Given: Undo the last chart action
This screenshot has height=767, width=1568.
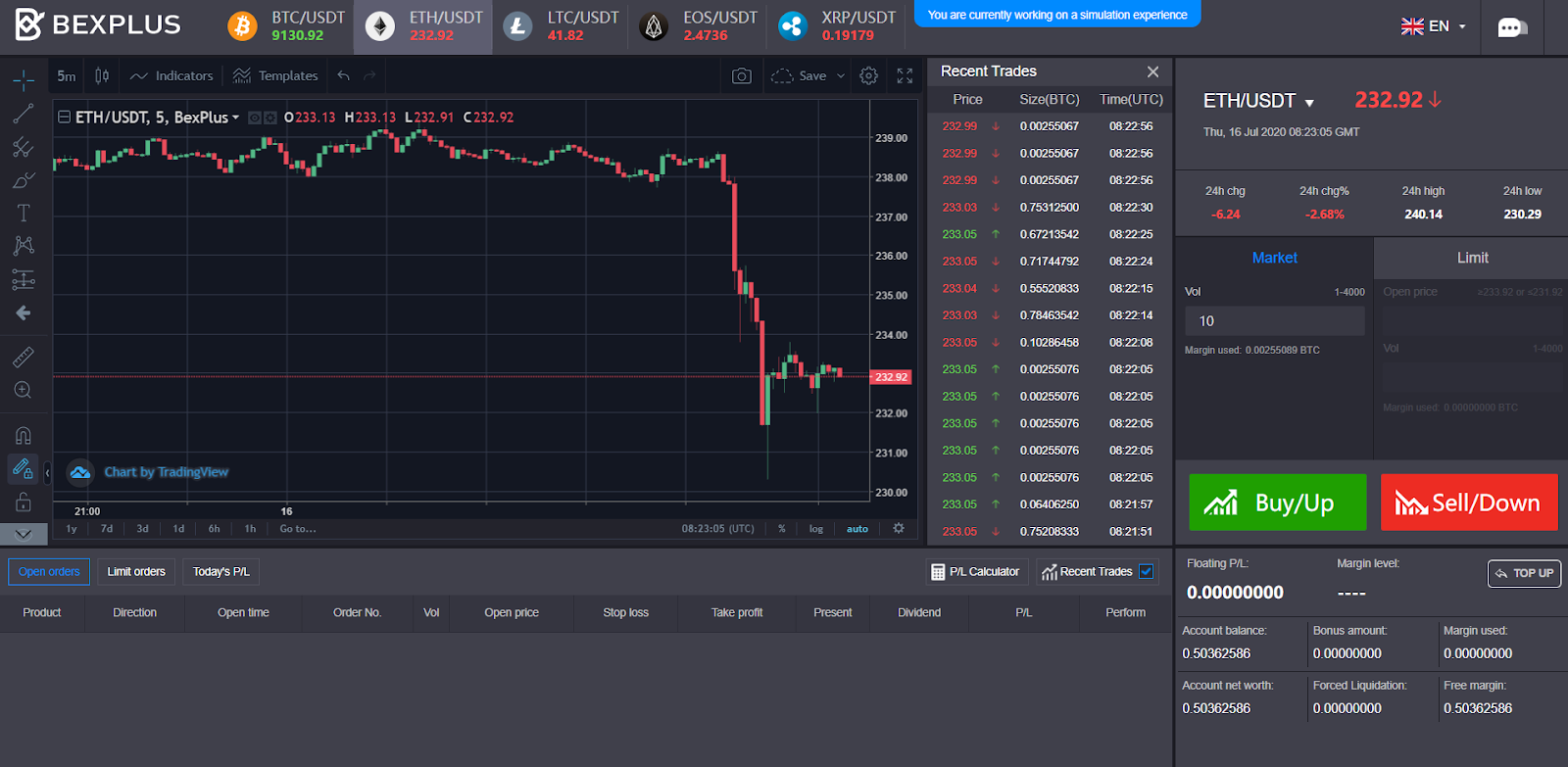Looking at the screenshot, I should click(x=343, y=75).
